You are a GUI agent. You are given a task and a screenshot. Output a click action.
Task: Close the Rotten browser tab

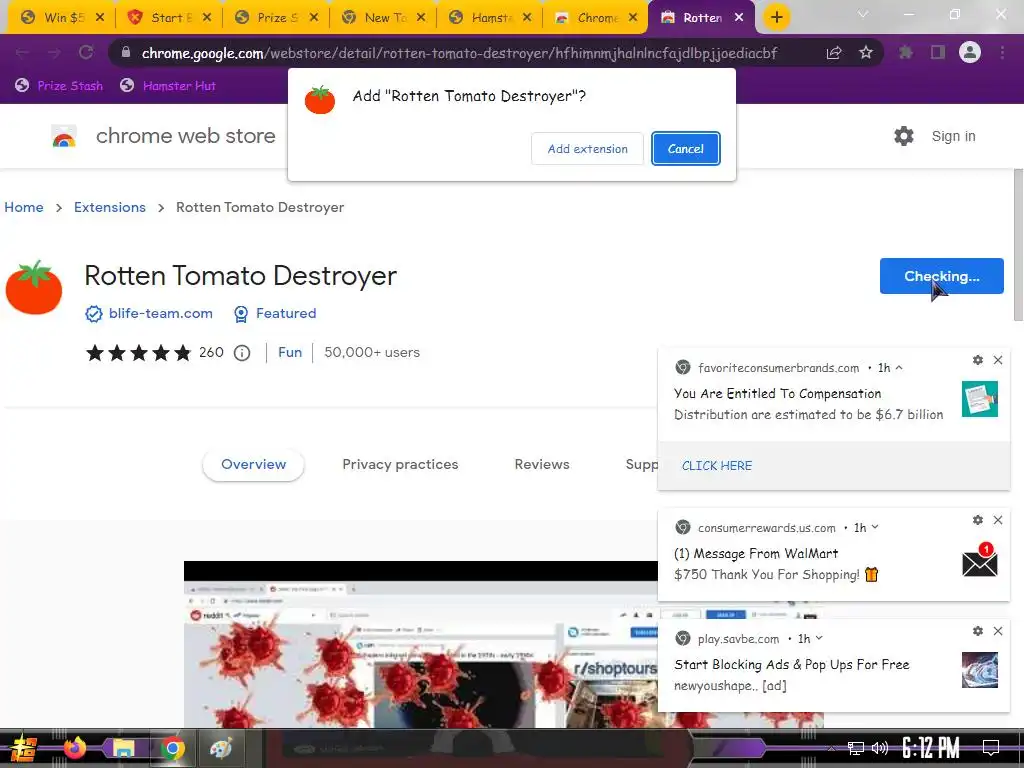tap(739, 18)
